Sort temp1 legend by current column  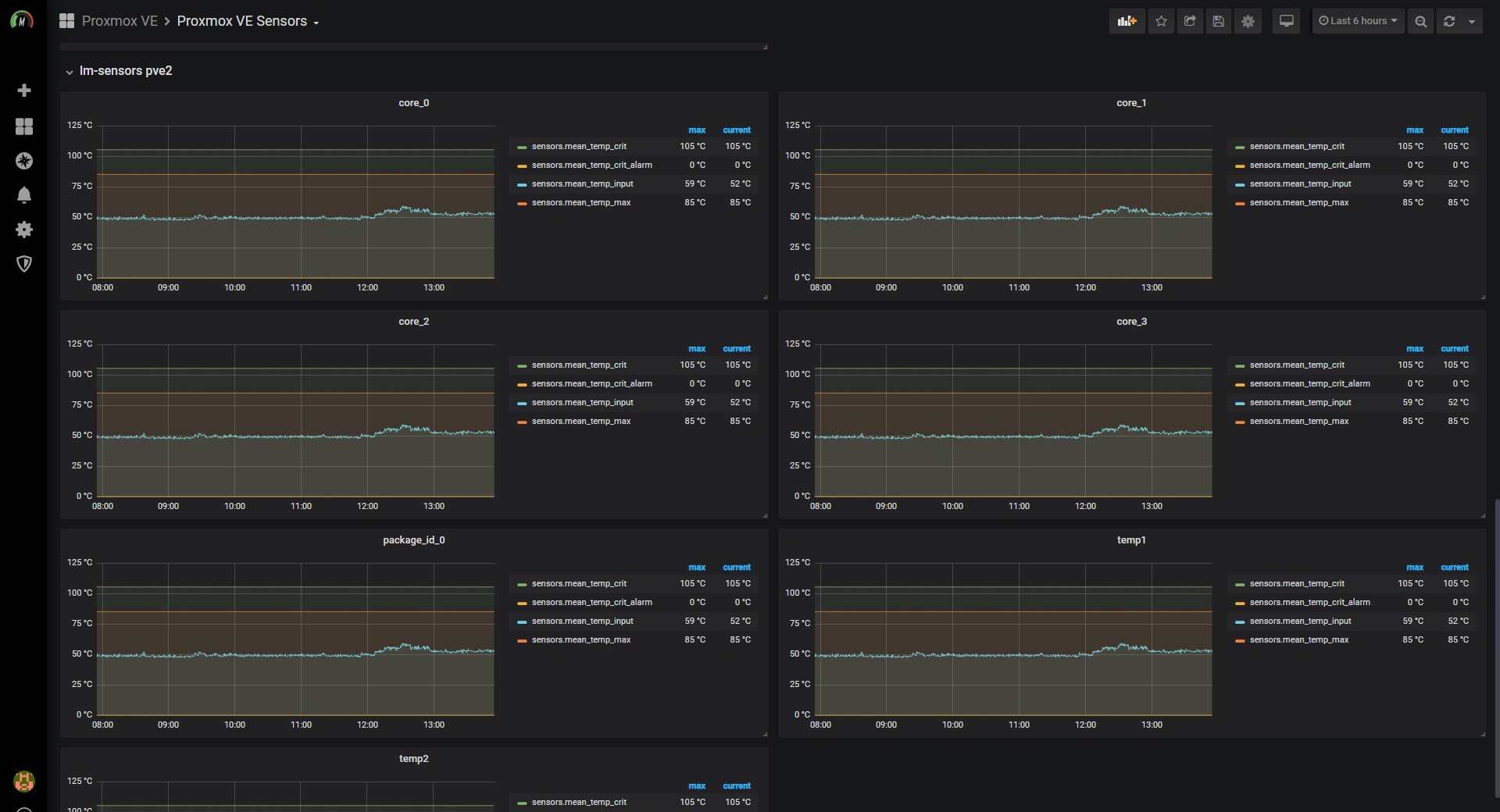1455,568
